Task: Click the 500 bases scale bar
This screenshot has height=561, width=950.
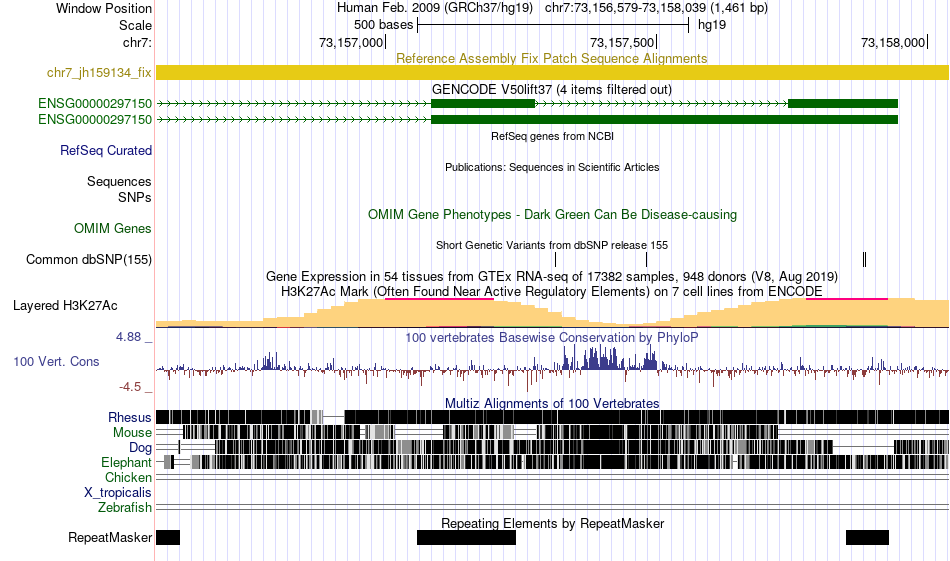Action: [x=553, y=25]
